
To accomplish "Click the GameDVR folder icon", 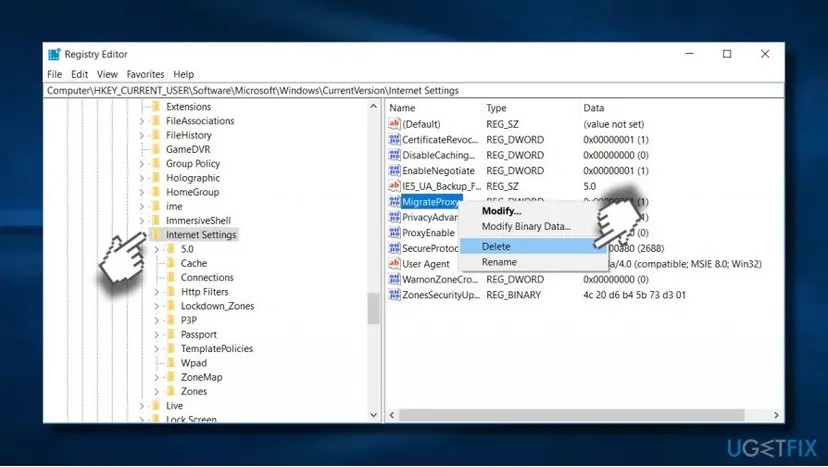I will coord(156,149).
